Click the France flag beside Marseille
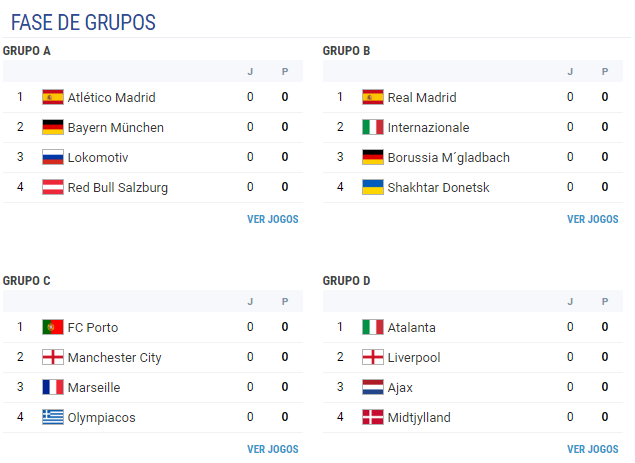The width and height of the screenshot is (635, 463). point(53,387)
